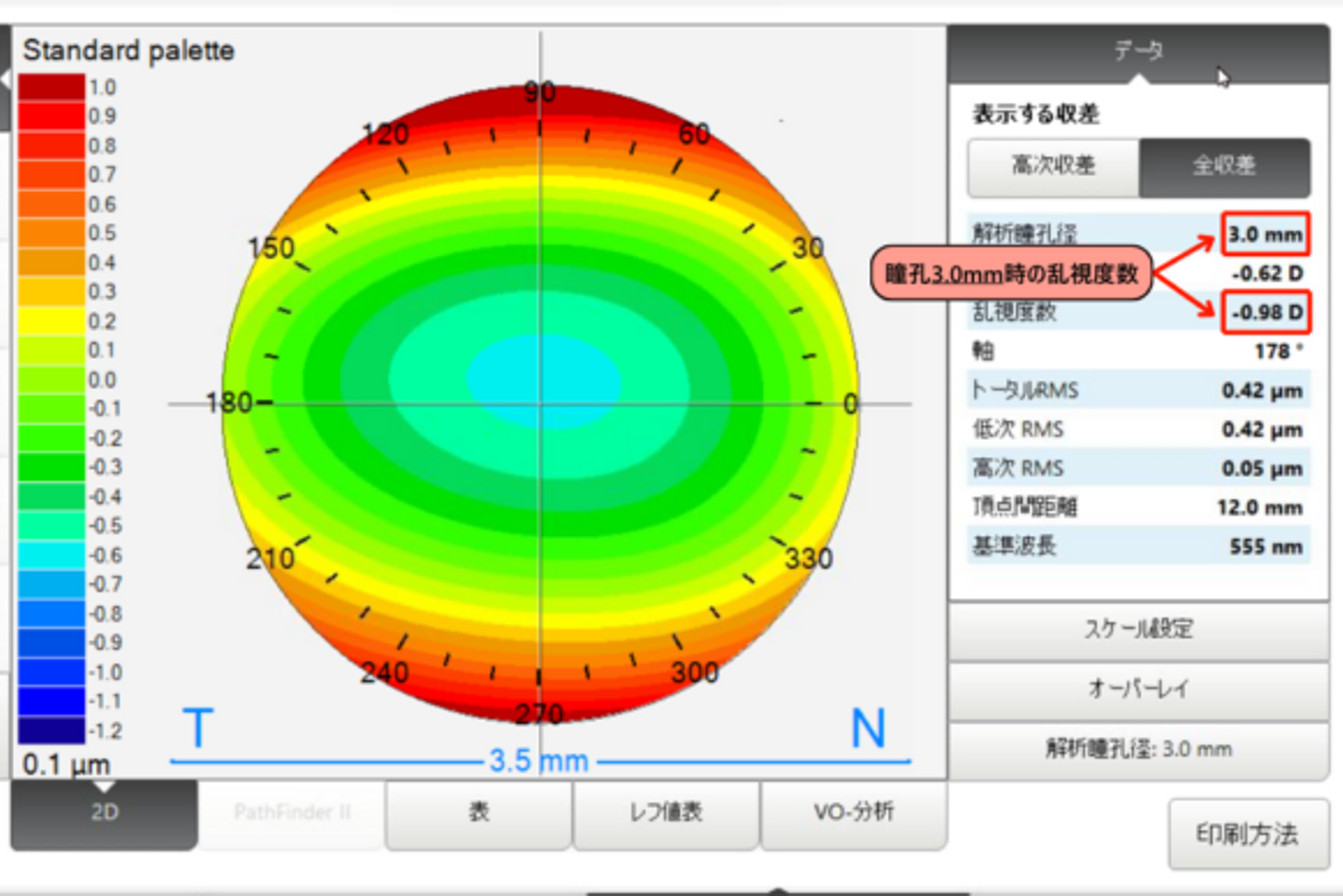Click the crosshair center of the wavefront map
1343x896 pixels.
540,404
